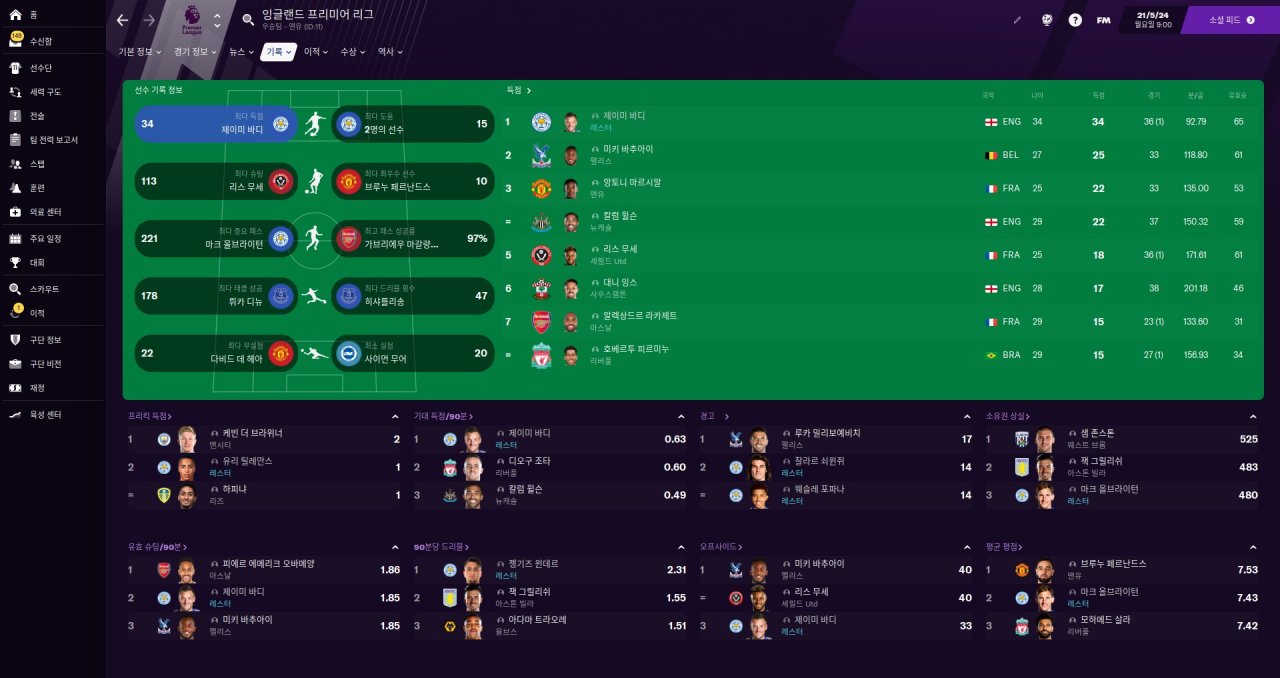1280x678 pixels.
Task: Open player link 제이미 바디 in 득점 table
Action: pyautogui.click(x=624, y=116)
